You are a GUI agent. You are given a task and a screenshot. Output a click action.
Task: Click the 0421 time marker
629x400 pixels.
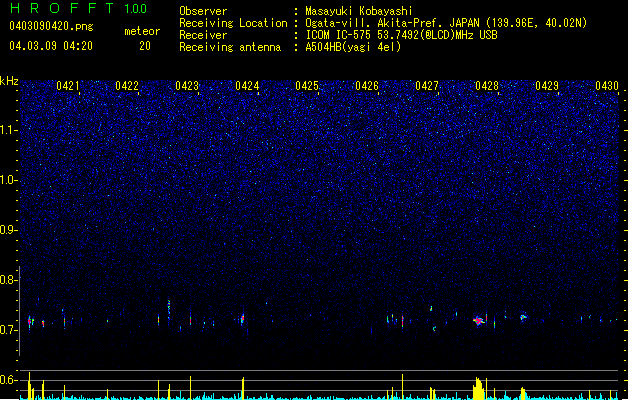[x=68, y=86]
